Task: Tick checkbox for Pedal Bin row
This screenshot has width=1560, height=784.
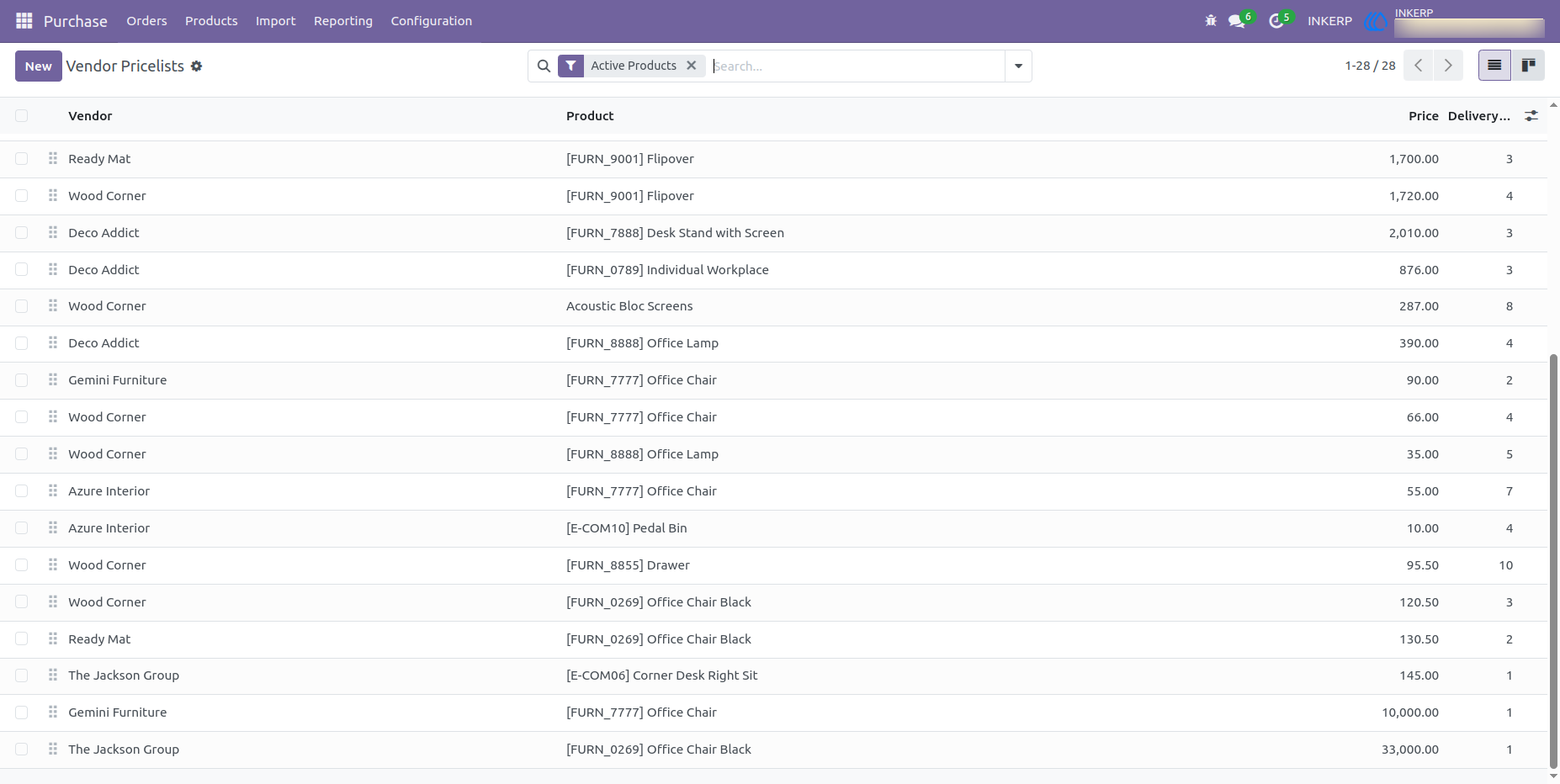Action: (x=22, y=527)
